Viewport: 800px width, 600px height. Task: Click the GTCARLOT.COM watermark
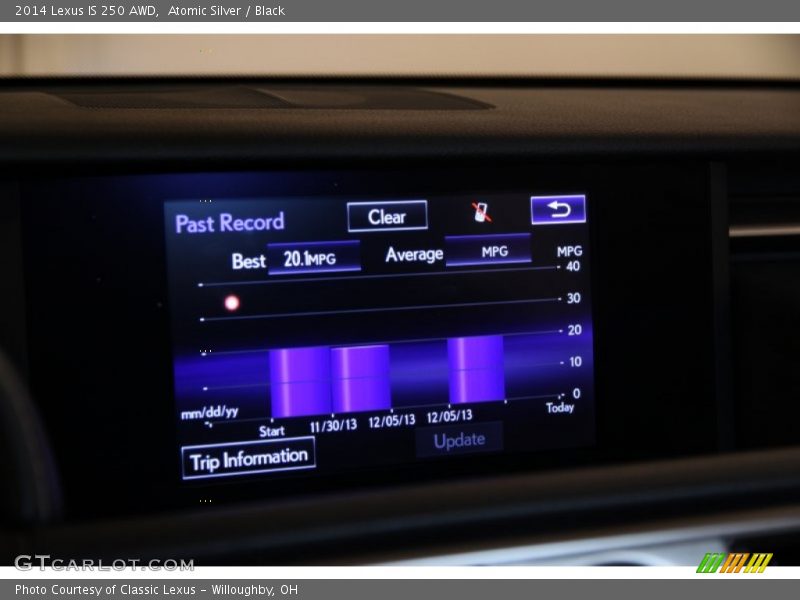[x=104, y=563]
